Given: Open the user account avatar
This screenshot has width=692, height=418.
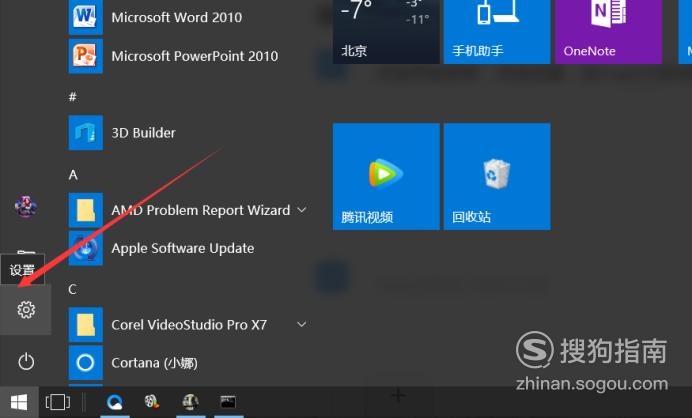Looking at the screenshot, I should [x=26, y=206].
